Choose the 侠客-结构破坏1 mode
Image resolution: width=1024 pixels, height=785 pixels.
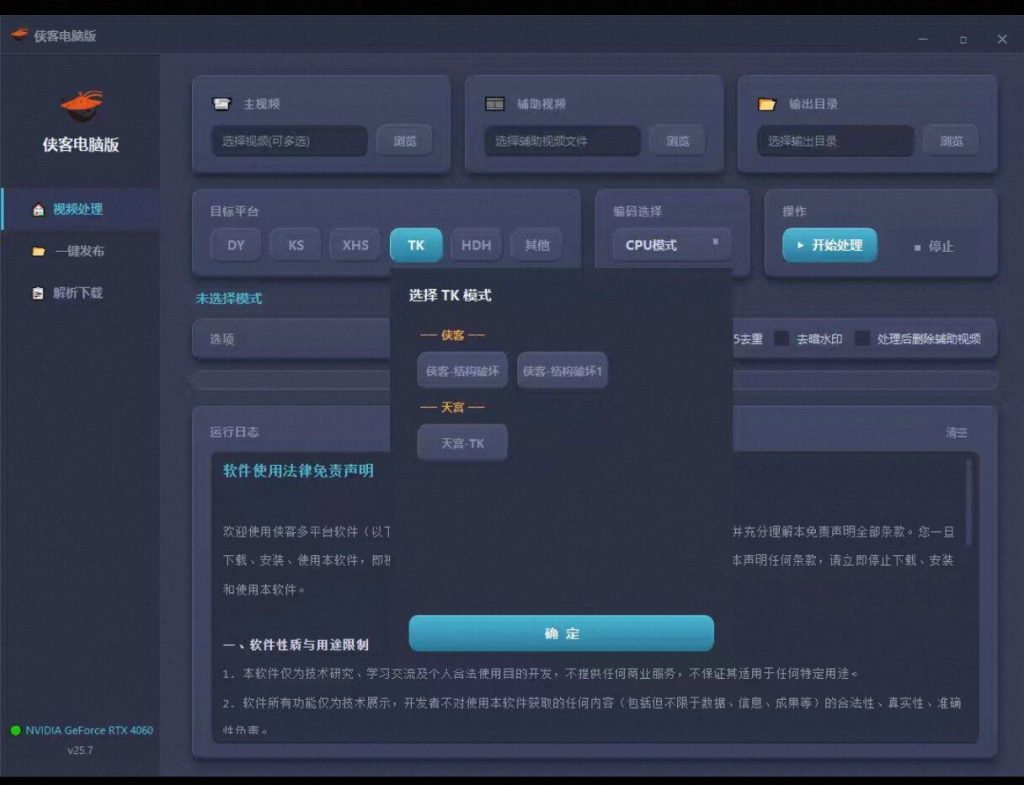point(562,371)
